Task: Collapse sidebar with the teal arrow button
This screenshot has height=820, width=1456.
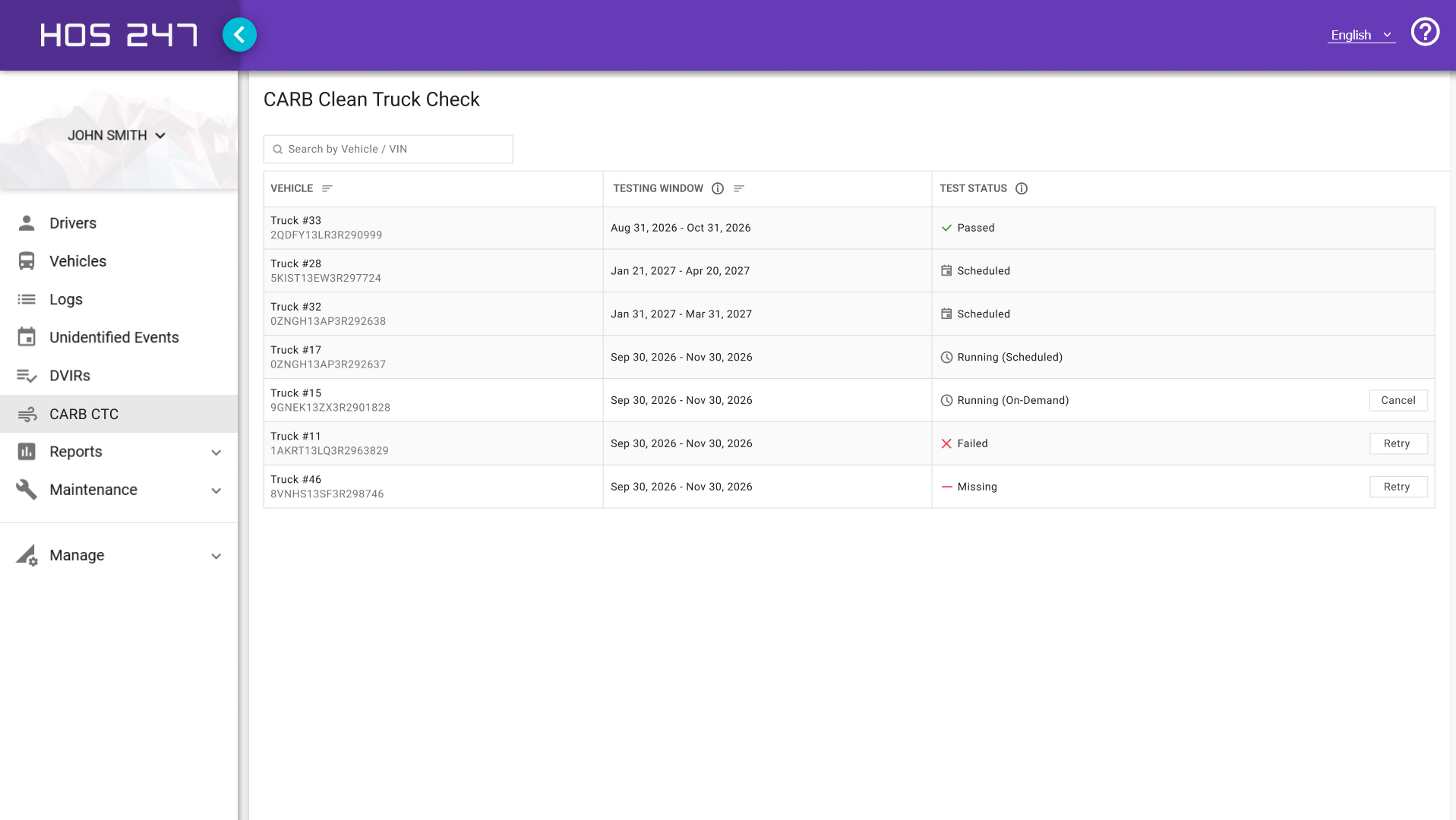Action: click(239, 35)
